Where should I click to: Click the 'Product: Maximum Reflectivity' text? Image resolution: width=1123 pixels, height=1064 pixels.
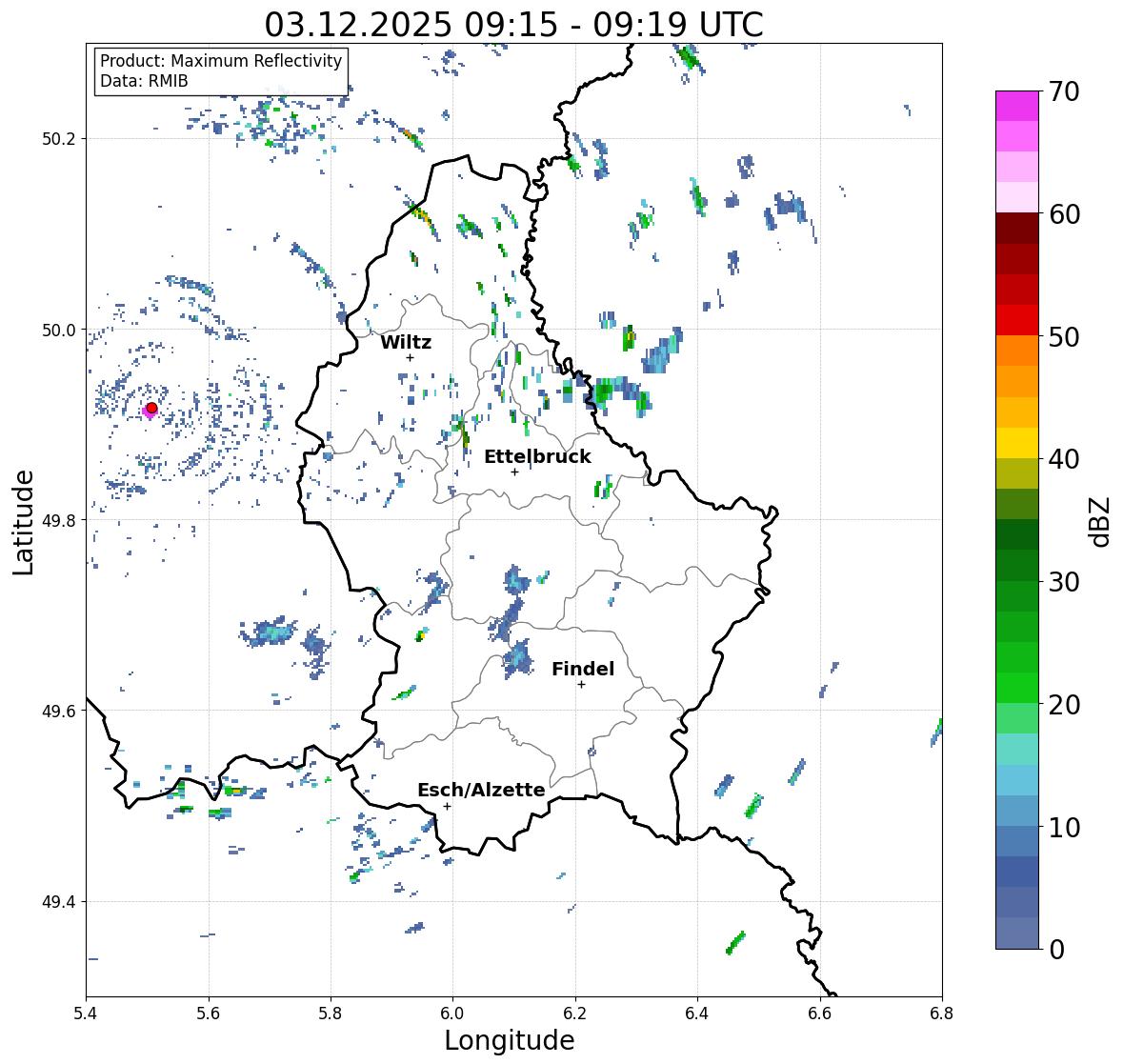(x=221, y=61)
